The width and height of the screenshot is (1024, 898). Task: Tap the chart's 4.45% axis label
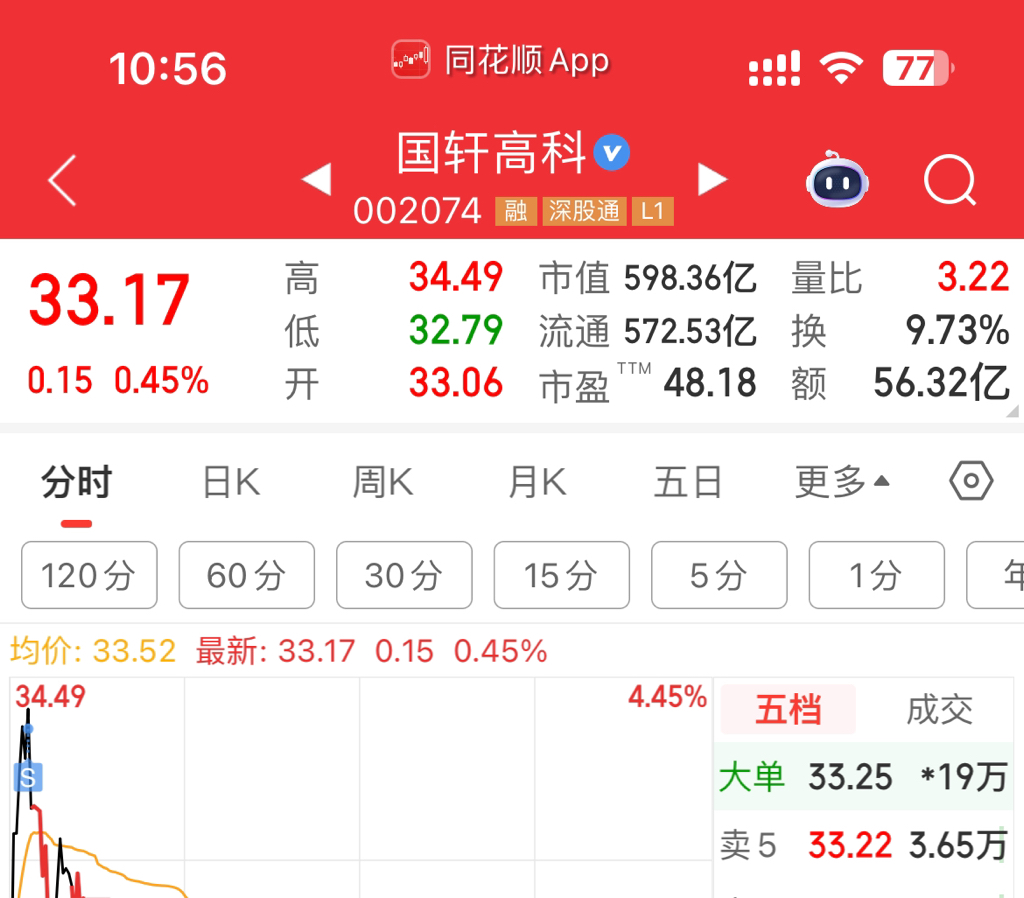(x=667, y=697)
